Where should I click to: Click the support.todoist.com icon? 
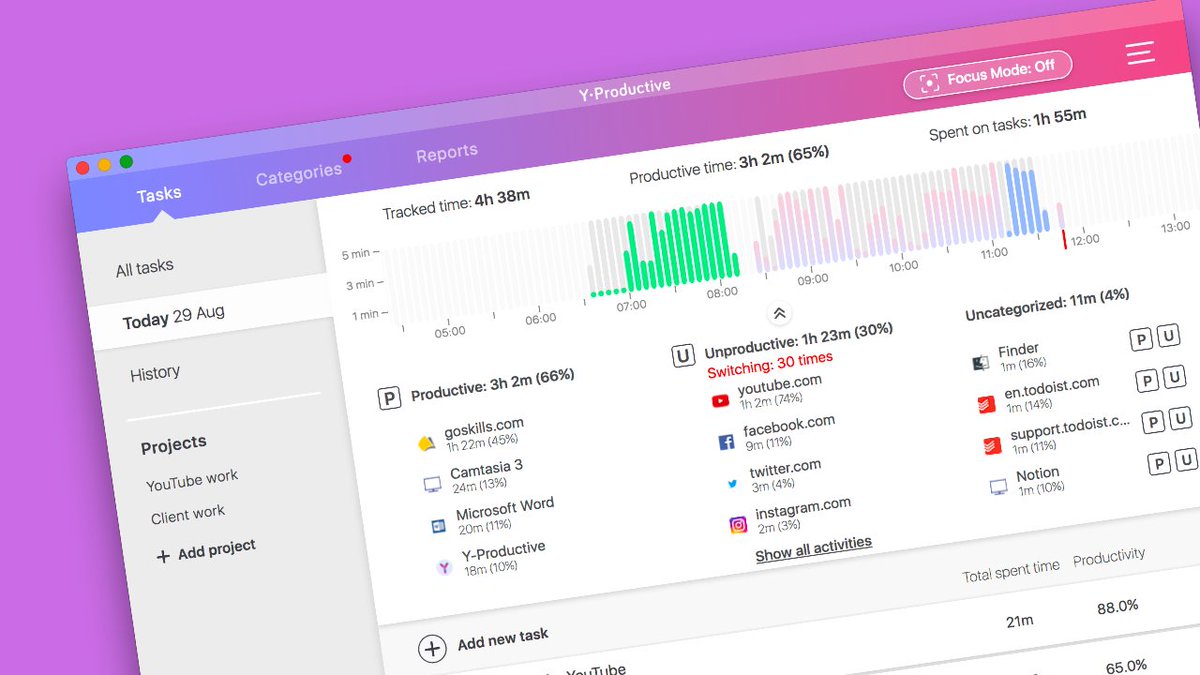[x=992, y=446]
